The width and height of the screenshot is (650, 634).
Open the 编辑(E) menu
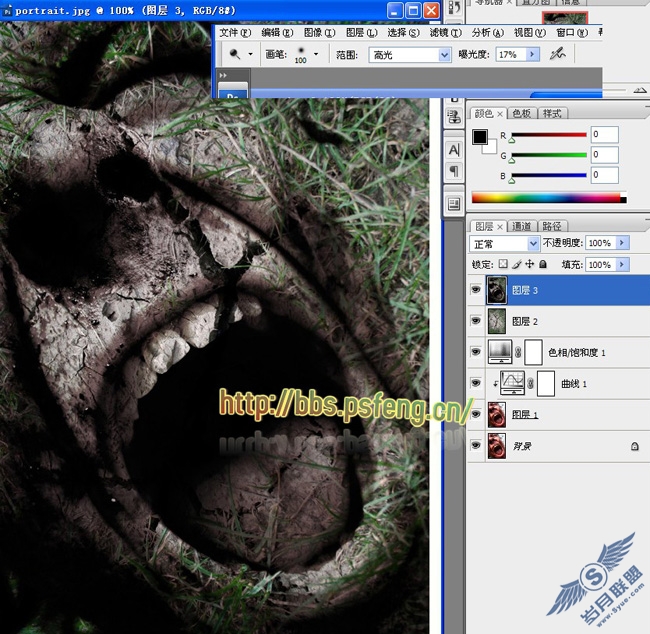[x=277, y=32]
